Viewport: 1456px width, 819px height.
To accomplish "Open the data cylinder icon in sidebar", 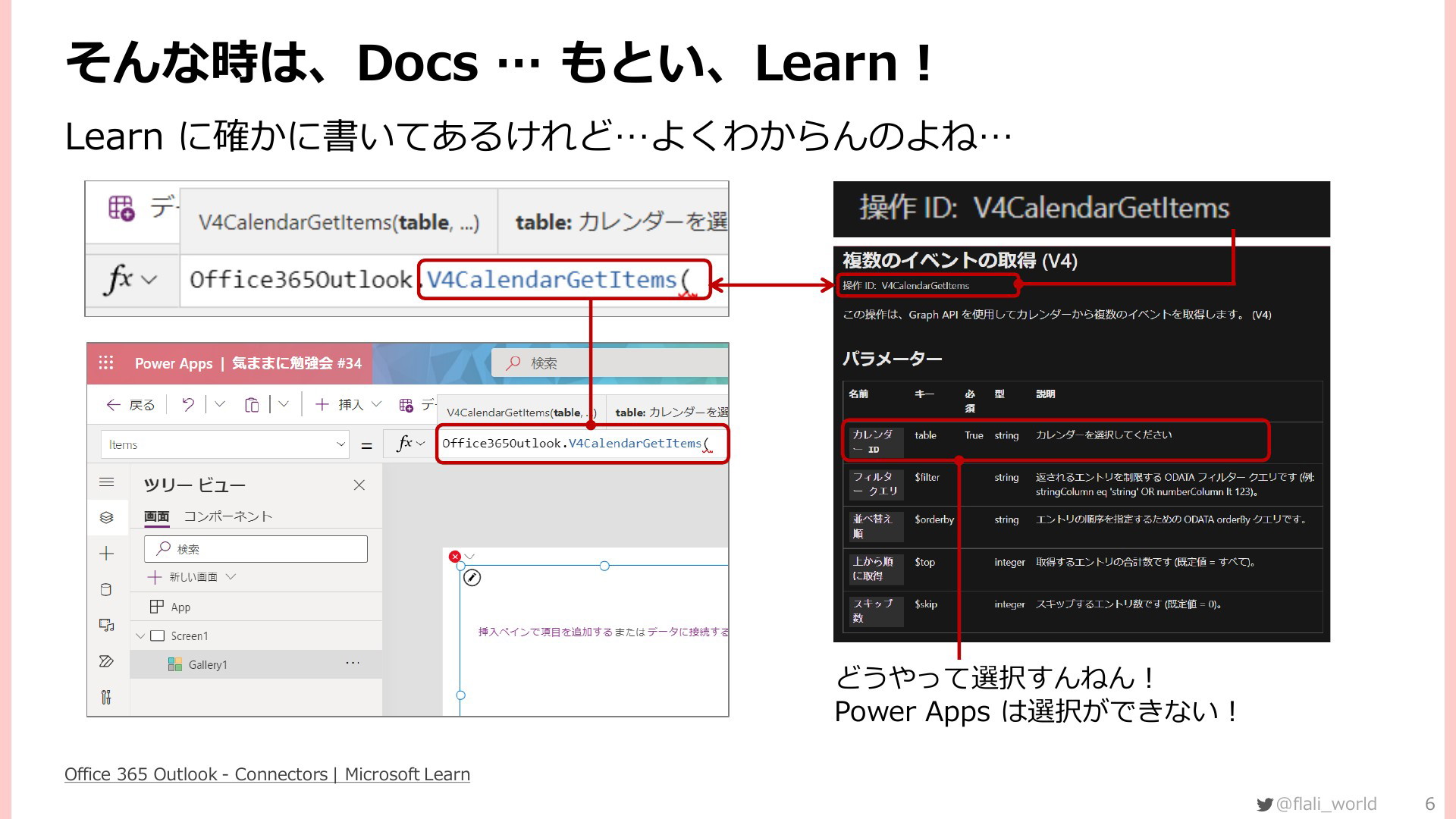I will [x=106, y=590].
